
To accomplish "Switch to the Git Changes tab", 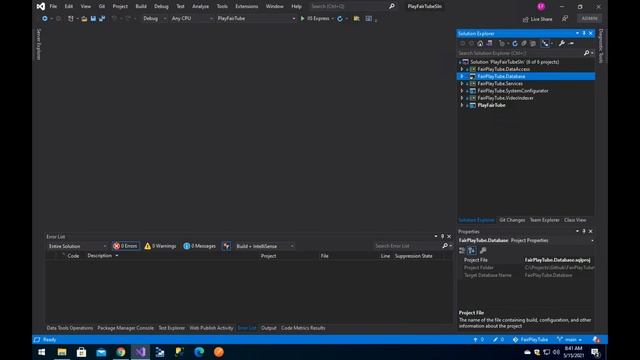I will (512, 220).
